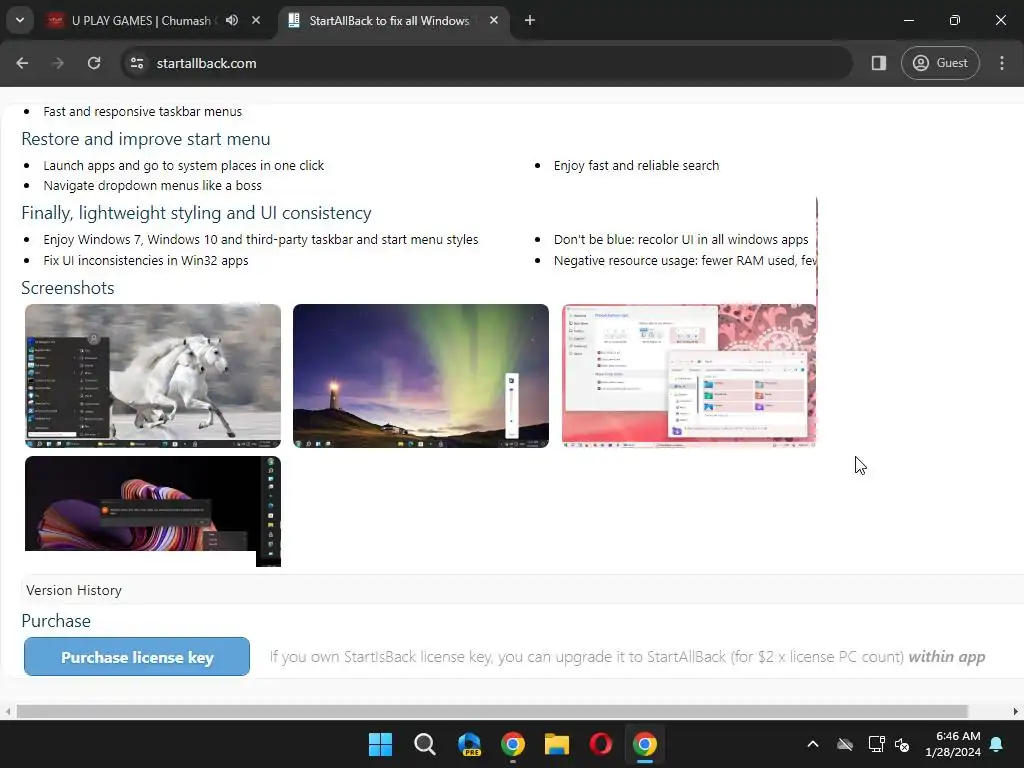Click 'Enjoy fast and reliable search' text
1024x768 pixels.
[636, 166]
